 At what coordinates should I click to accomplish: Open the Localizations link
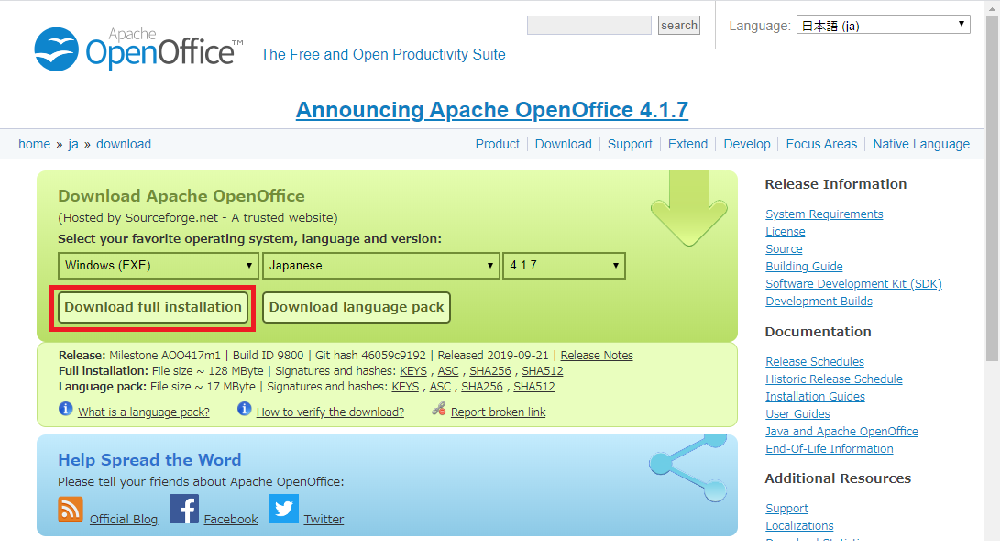pos(799,526)
